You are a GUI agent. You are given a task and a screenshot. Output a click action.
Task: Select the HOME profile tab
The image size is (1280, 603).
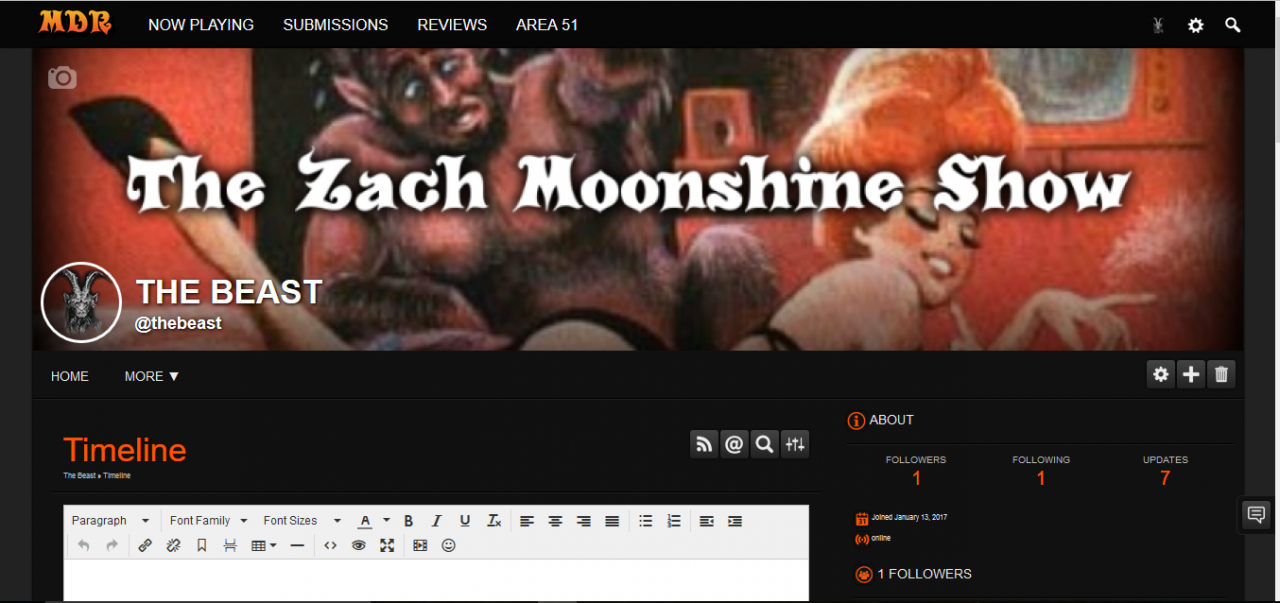[x=70, y=376]
